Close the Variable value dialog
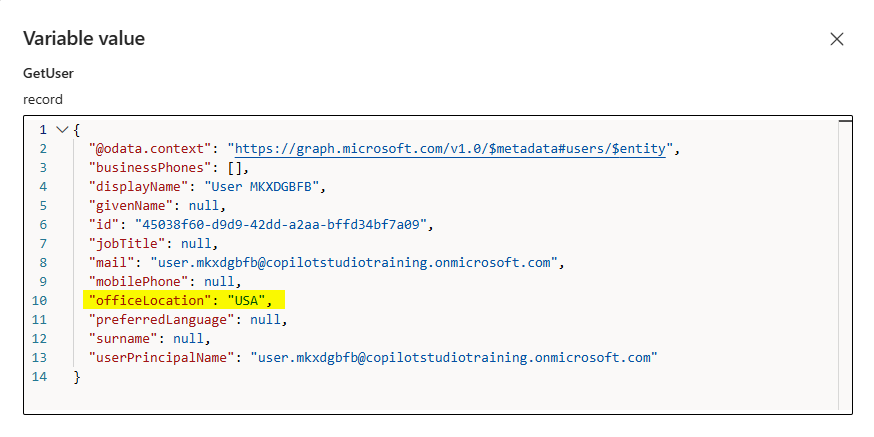874x437 pixels. pyautogui.click(x=837, y=39)
